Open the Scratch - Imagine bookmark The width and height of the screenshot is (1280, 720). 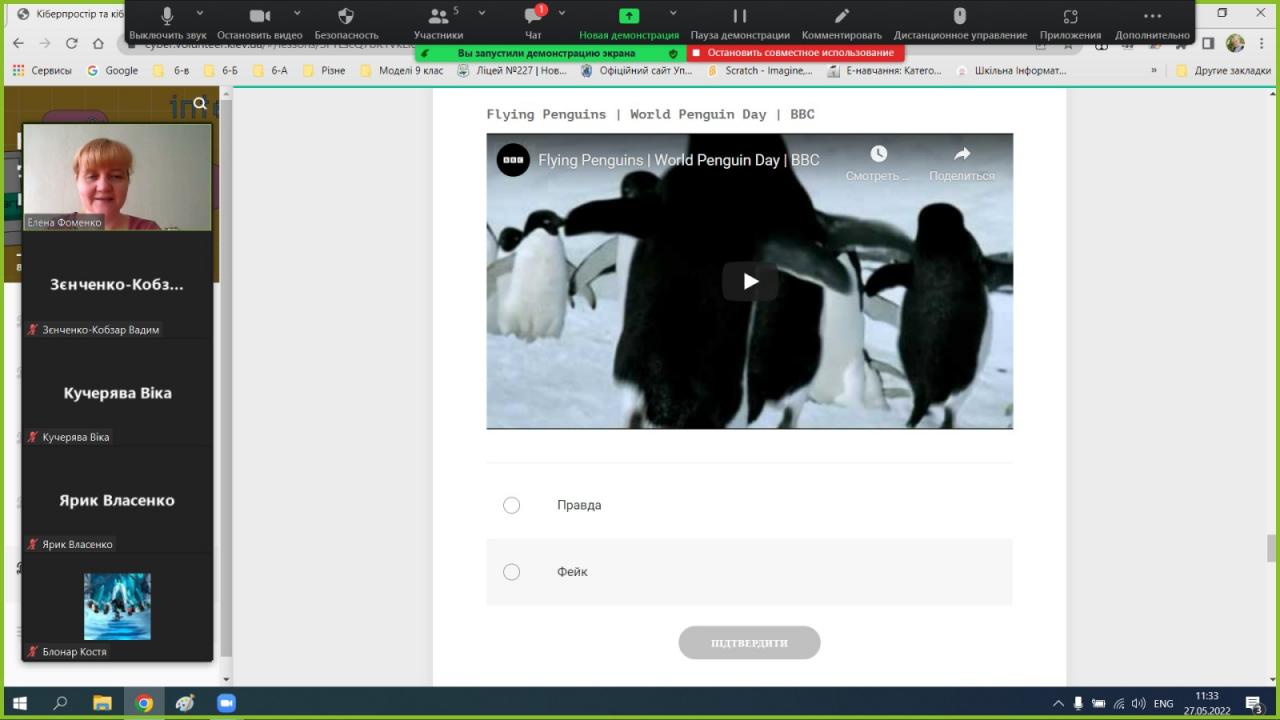759,71
